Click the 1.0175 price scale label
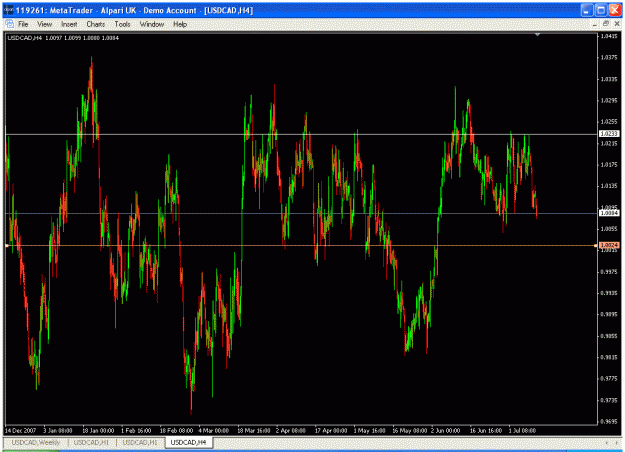Screen dimensions: 625x452 pyautogui.click(x=609, y=165)
